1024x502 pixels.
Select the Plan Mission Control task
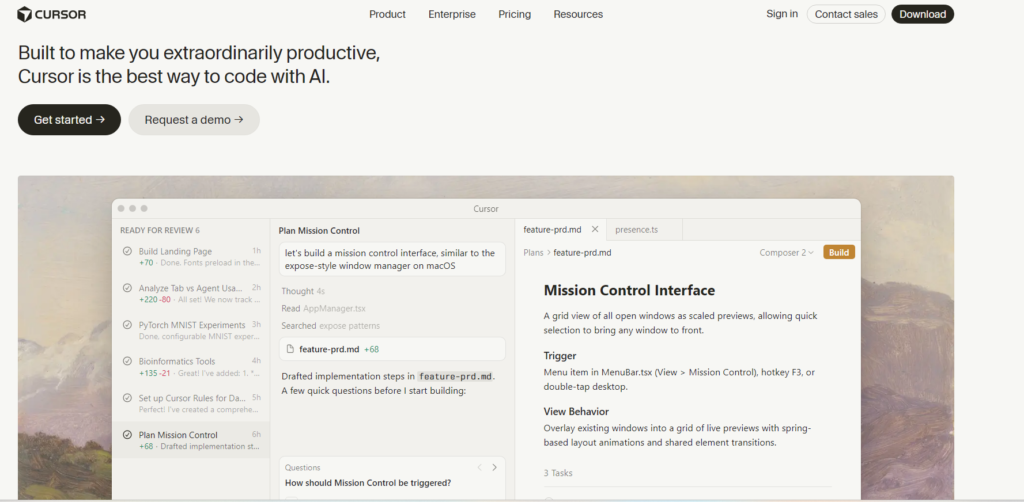click(191, 440)
